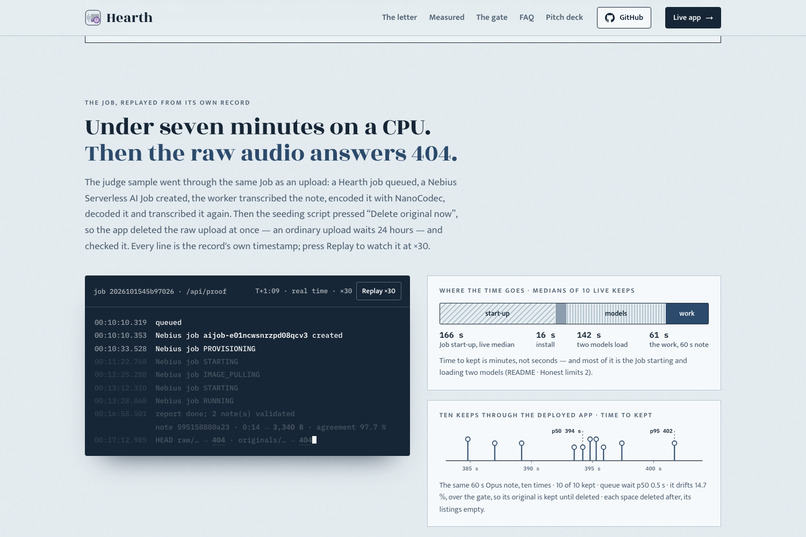Click the '390 s' axis label
The height and width of the screenshot is (537, 806).
531,469
